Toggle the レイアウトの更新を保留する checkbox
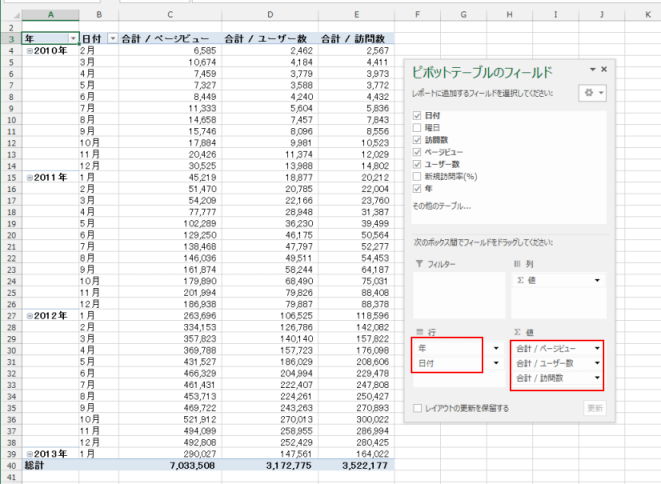Viewport: 661px width, 484px height. (x=417, y=408)
